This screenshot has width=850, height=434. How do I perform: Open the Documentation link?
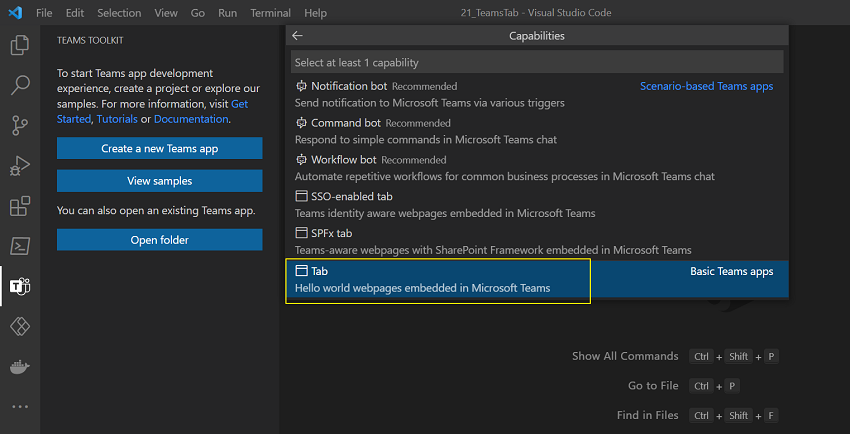click(191, 119)
